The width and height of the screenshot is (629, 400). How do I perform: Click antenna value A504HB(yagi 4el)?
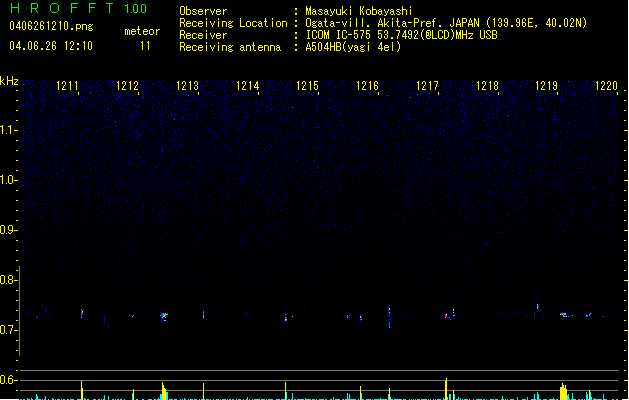(x=353, y=47)
